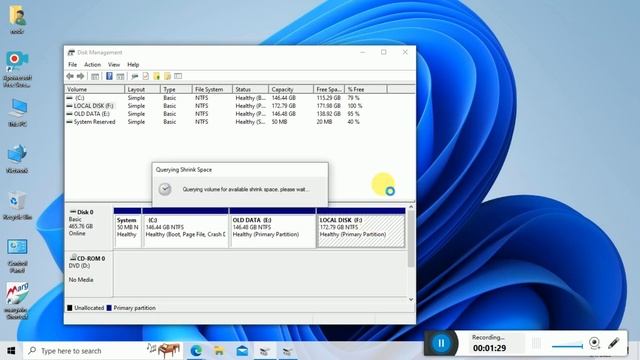Screen dimensions: 640x360
Task: Click the blue Primary partition legend swatch
Action: 109,308
